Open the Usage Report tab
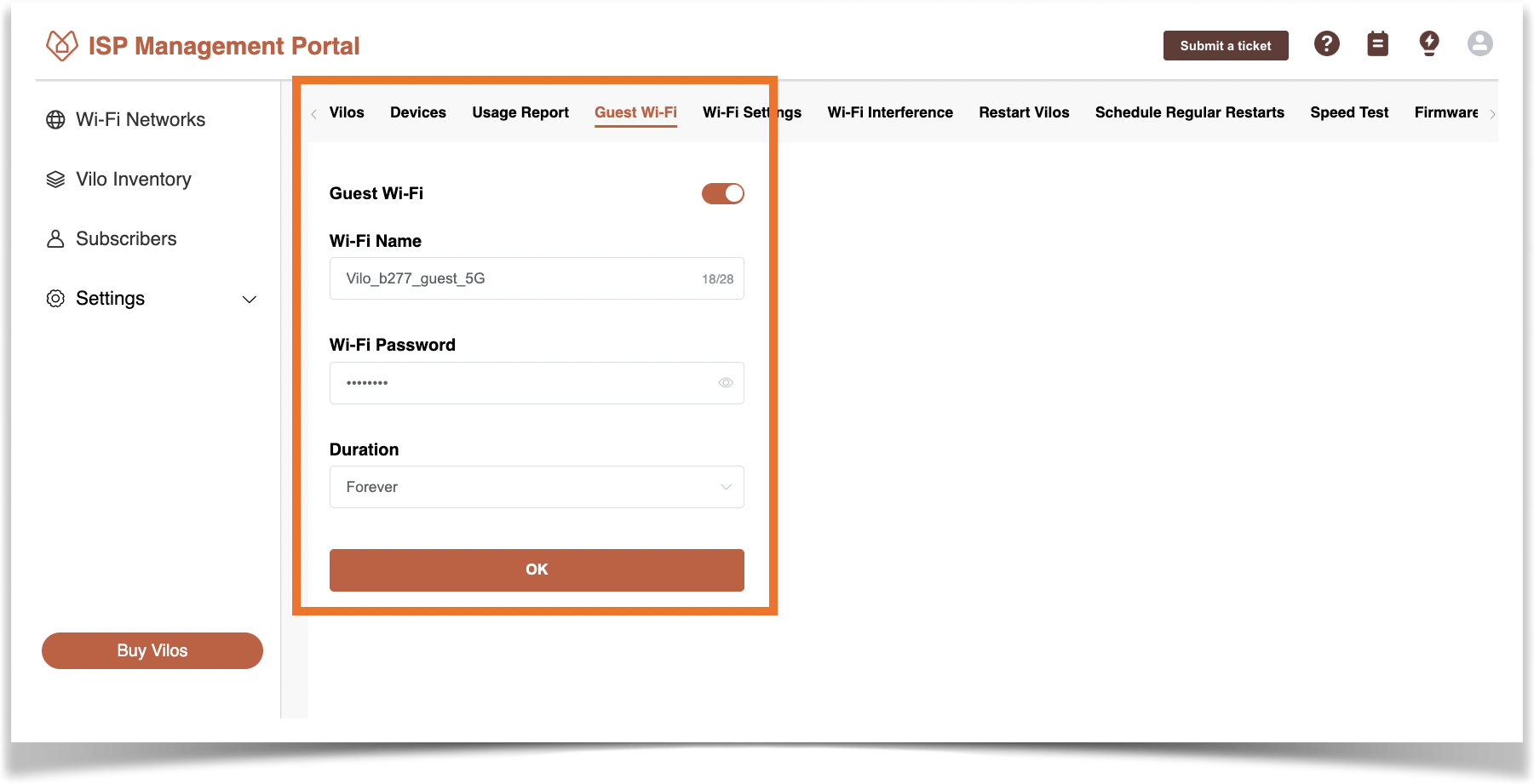 click(x=520, y=112)
